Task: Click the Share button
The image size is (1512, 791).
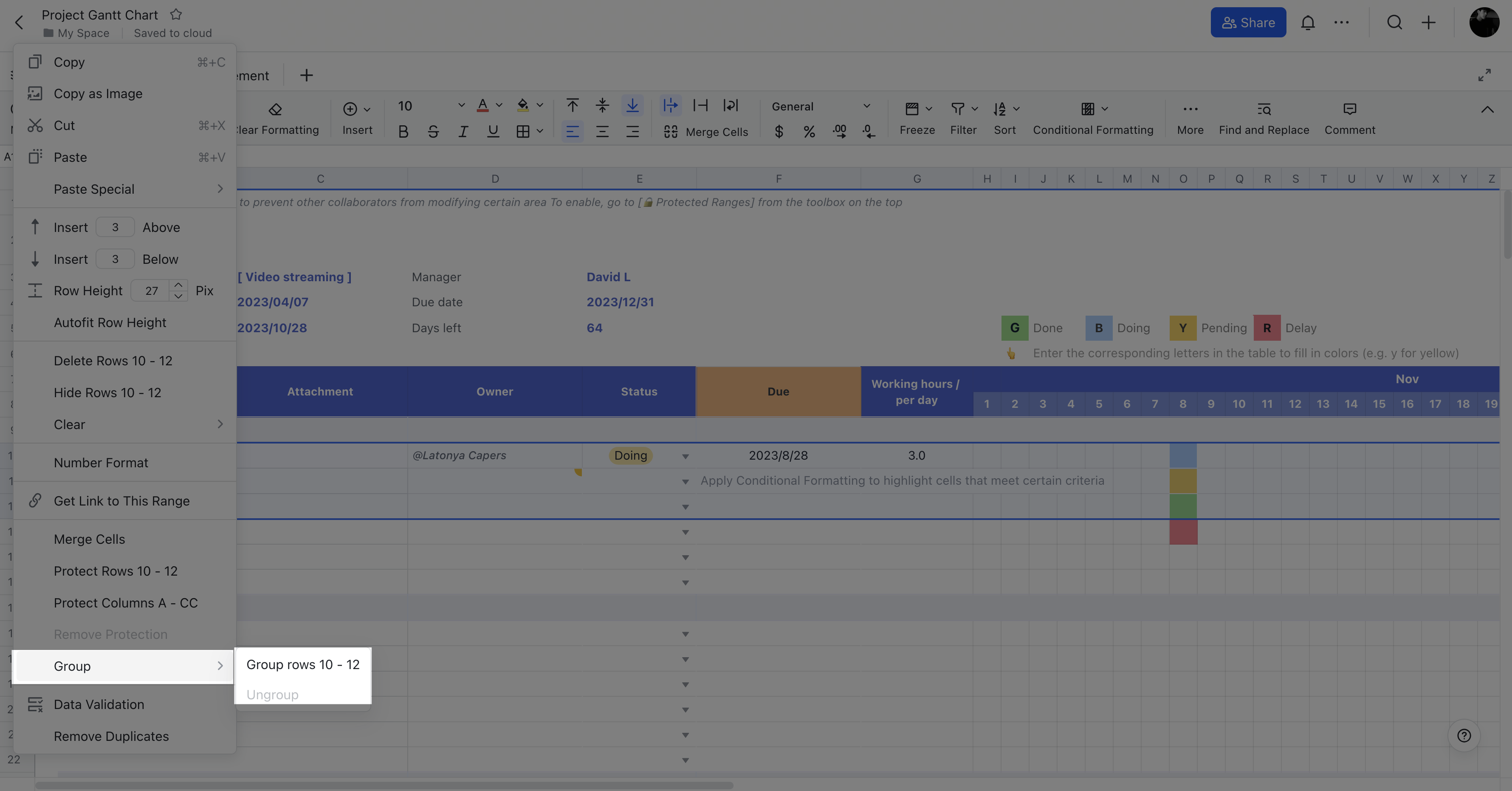Action: tap(1248, 23)
